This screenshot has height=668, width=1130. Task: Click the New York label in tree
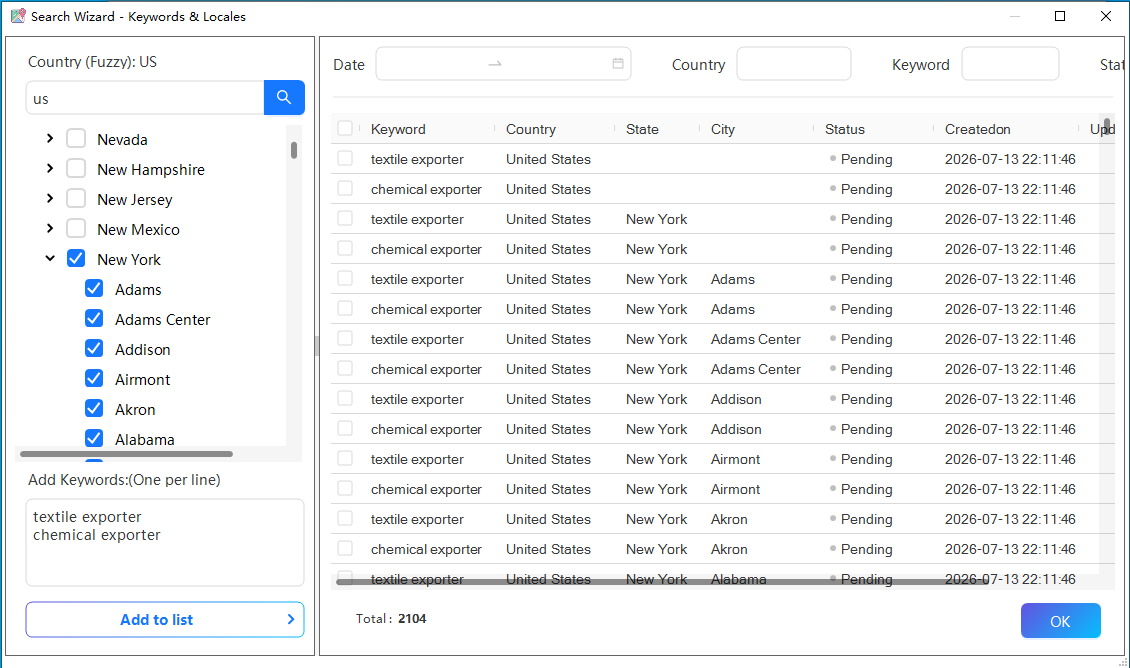(x=129, y=259)
